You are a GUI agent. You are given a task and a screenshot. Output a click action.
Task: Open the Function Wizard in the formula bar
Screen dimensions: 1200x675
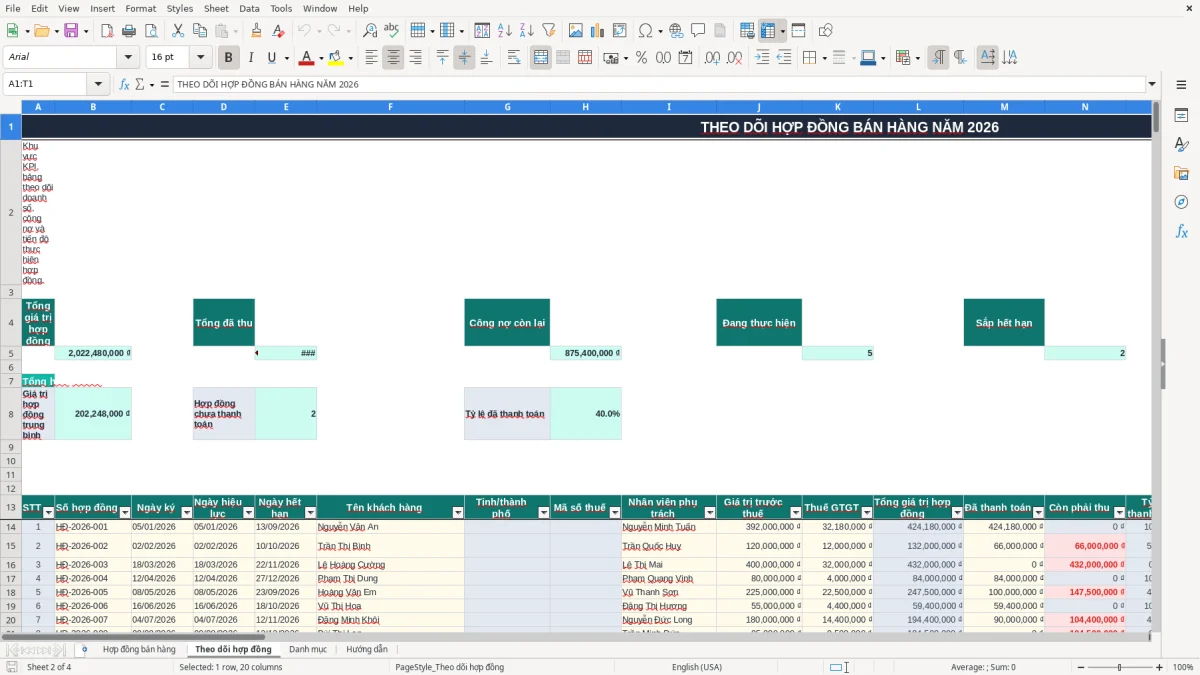click(125, 84)
